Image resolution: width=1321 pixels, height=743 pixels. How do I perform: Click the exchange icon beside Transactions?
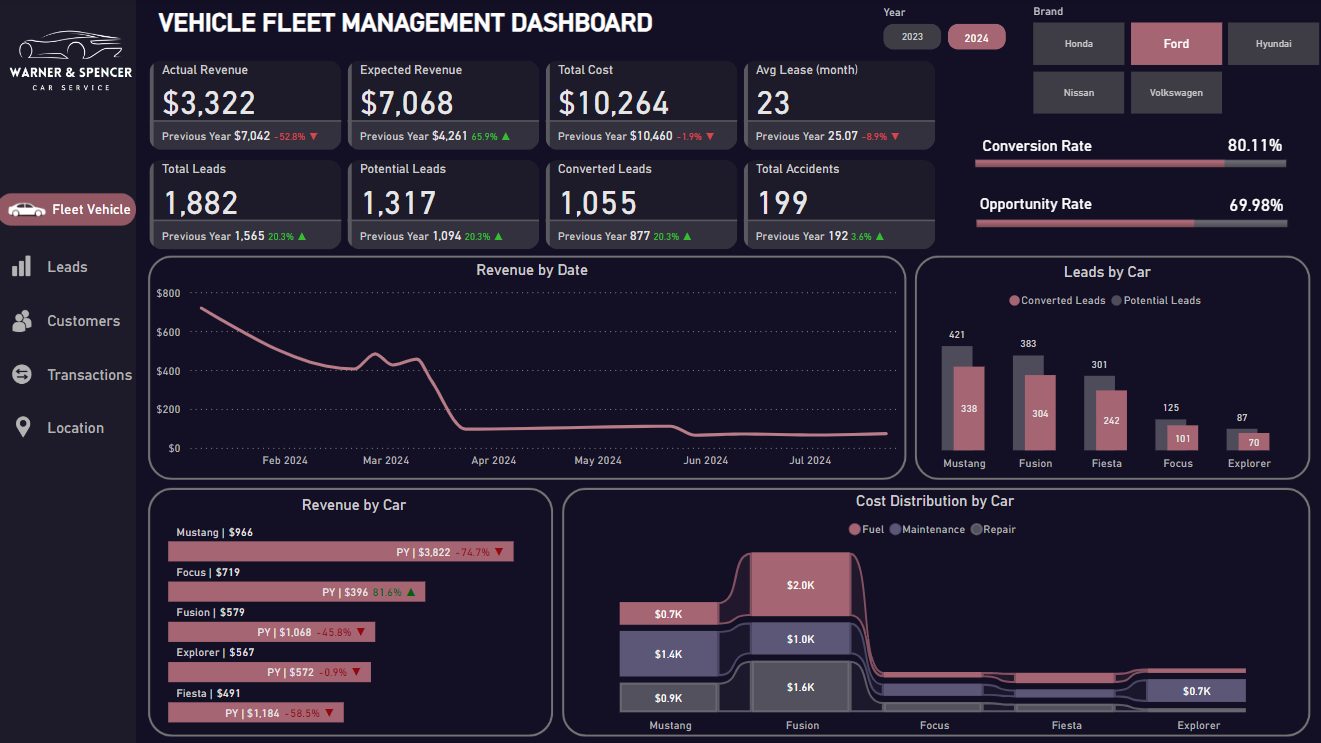click(22, 374)
